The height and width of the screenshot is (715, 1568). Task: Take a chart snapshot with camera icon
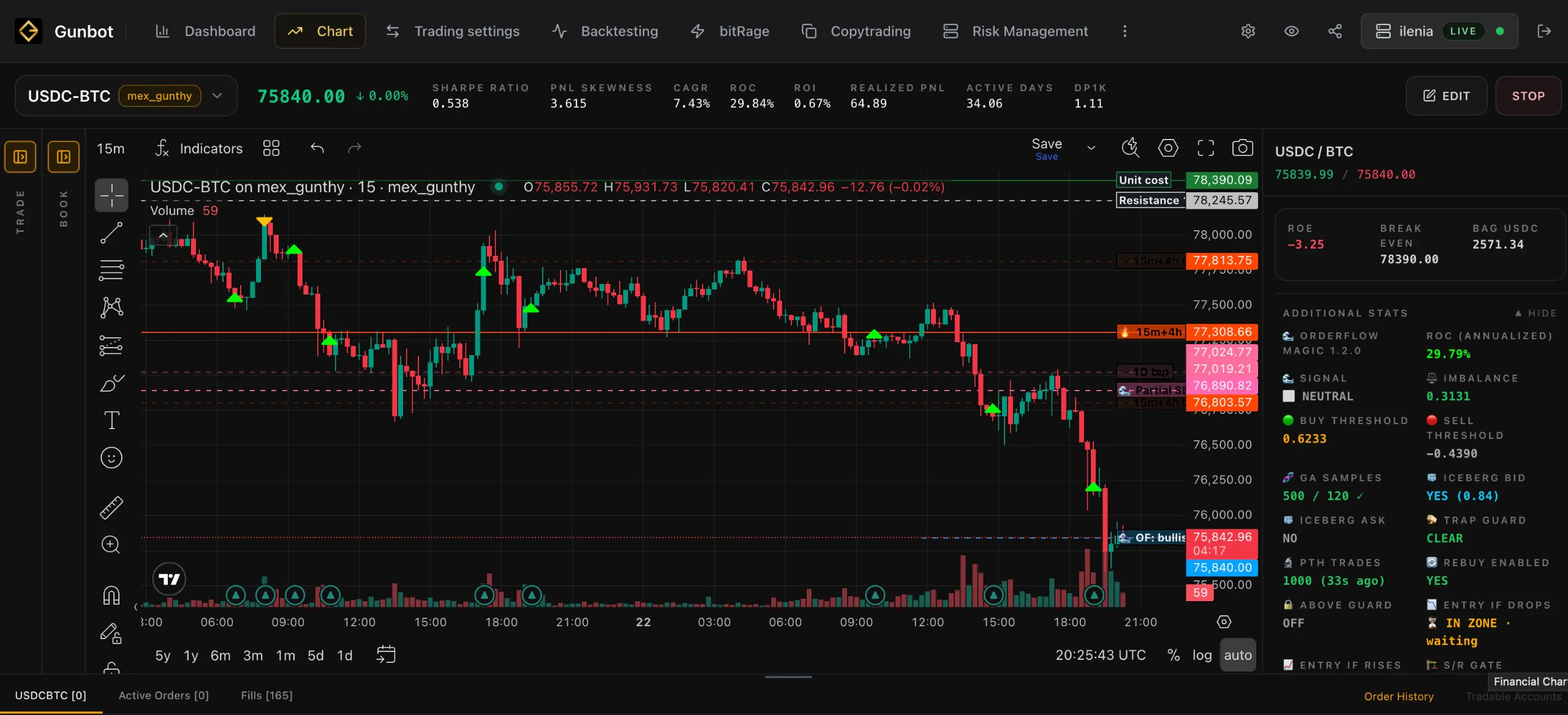[x=1242, y=148]
